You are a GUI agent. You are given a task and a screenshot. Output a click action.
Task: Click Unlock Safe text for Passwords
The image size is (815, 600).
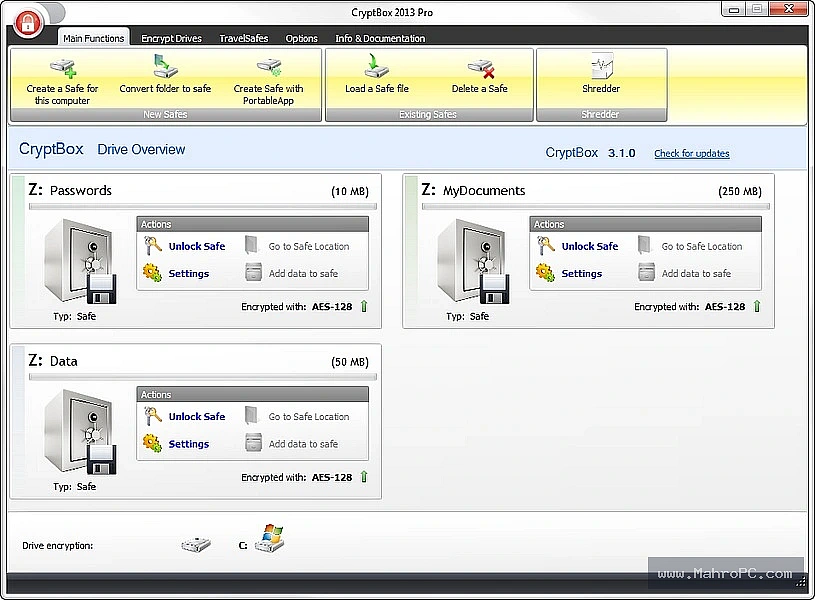tap(197, 246)
